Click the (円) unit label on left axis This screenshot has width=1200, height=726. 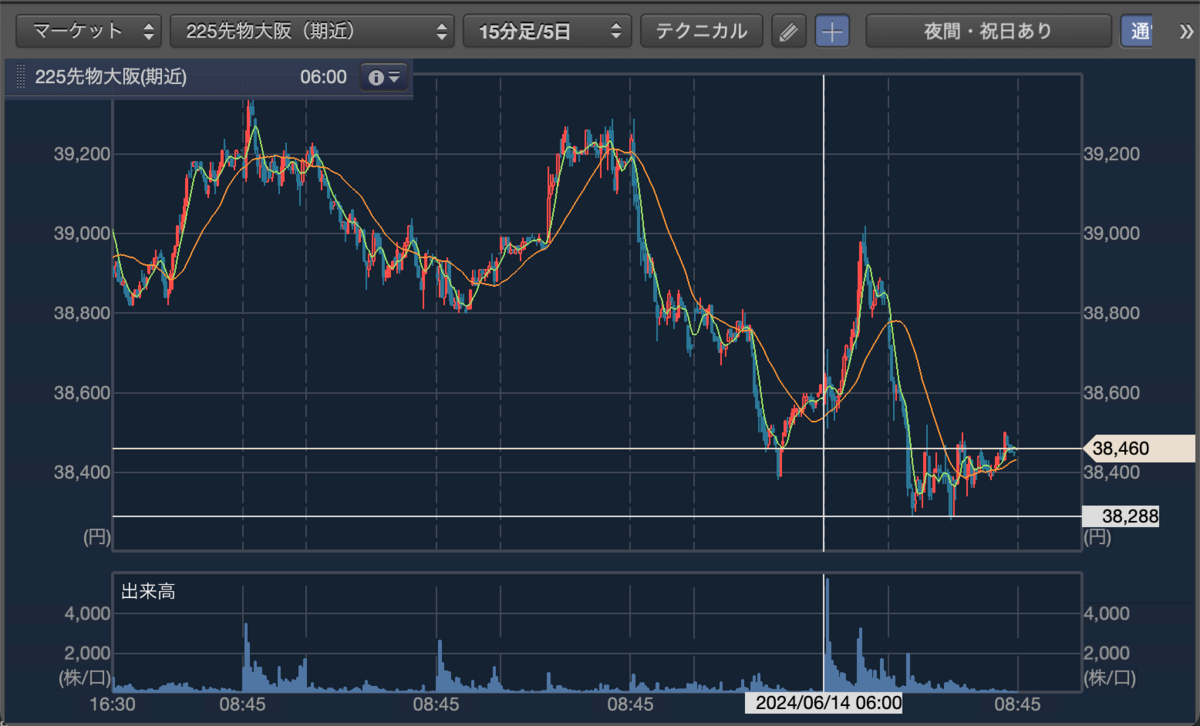95,537
